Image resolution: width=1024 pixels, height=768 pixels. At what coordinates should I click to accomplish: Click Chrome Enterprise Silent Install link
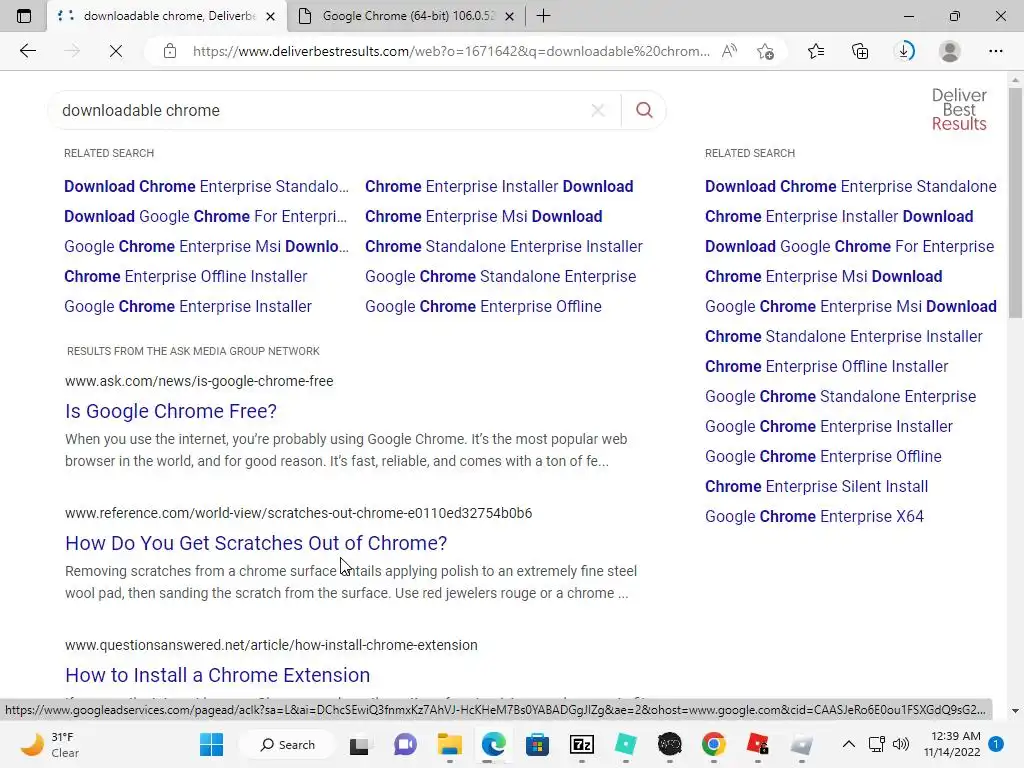pos(816,487)
